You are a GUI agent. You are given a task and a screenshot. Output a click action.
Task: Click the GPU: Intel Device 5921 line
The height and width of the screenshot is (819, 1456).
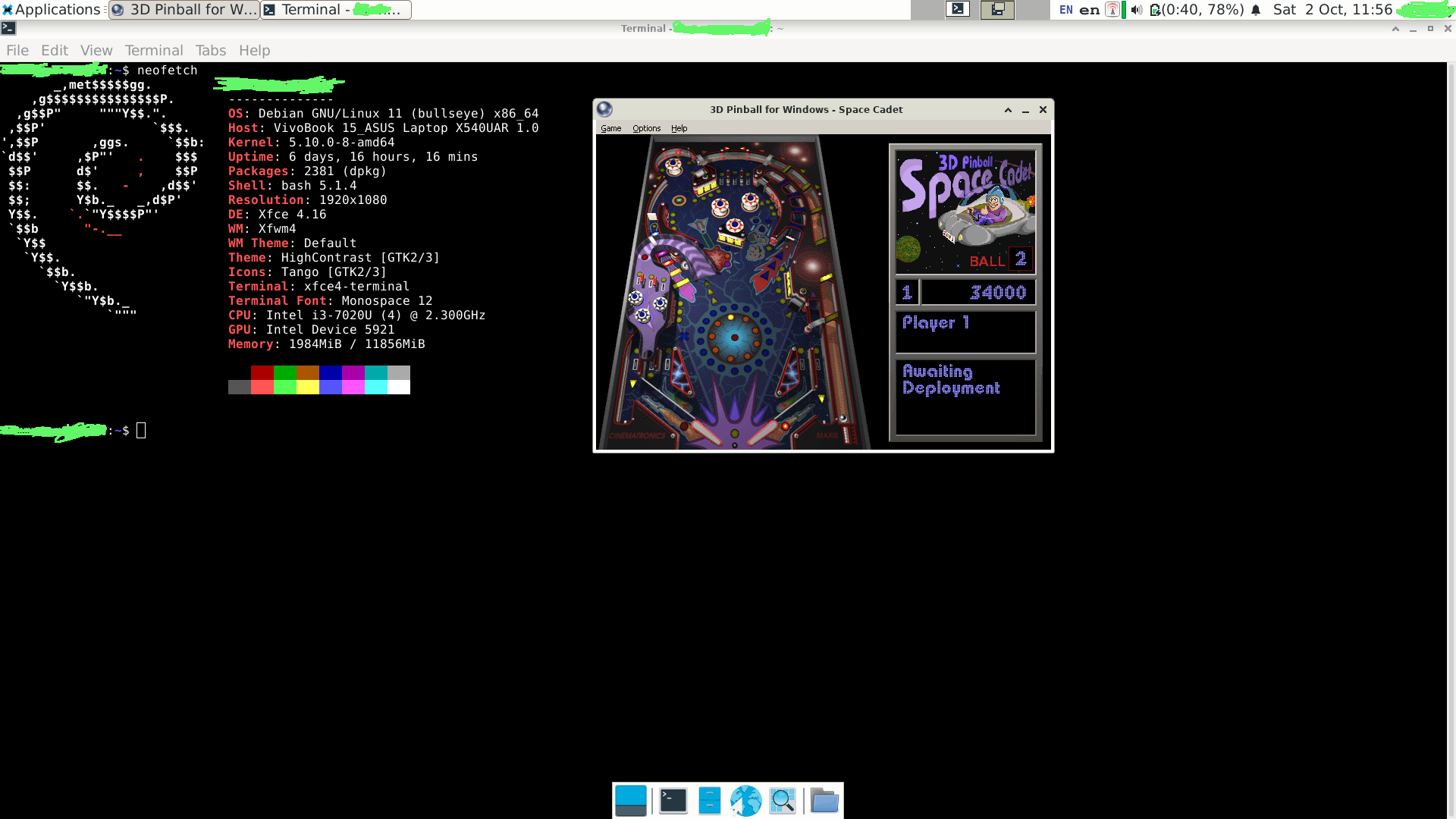click(312, 330)
